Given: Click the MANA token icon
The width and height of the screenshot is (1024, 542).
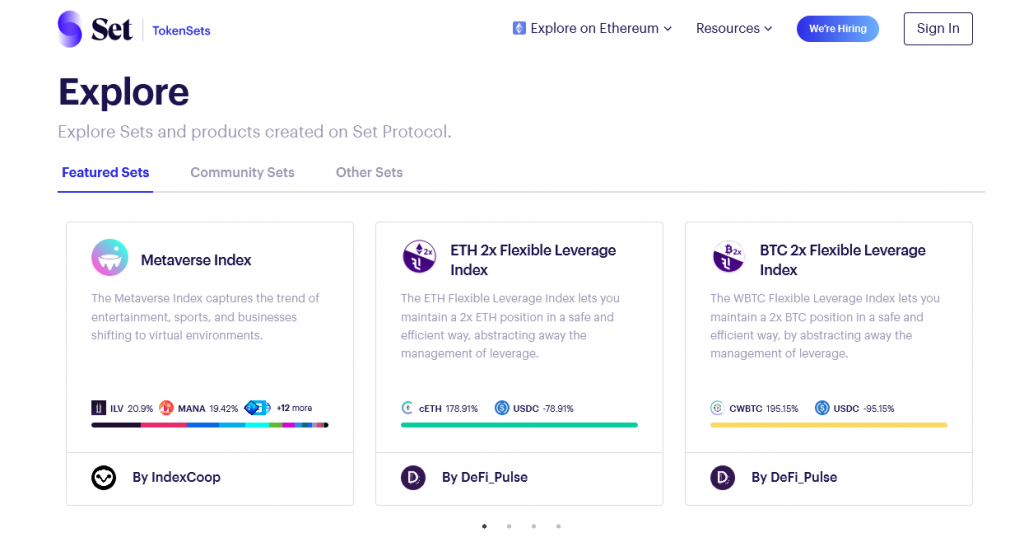Looking at the screenshot, I should (x=166, y=408).
